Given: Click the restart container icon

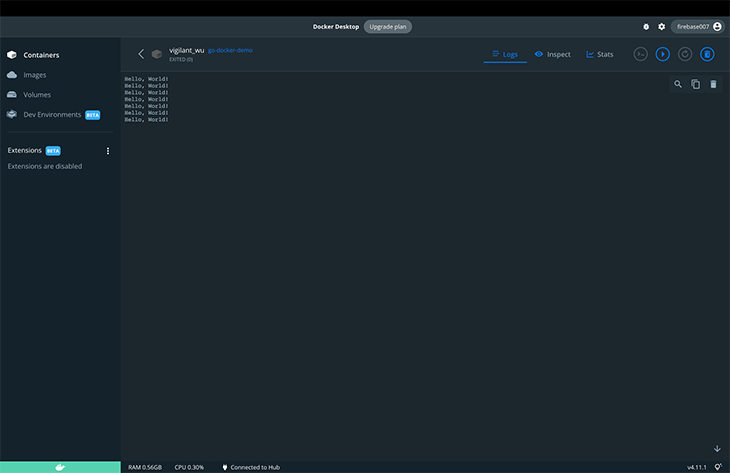Looking at the screenshot, I should [685, 54].
